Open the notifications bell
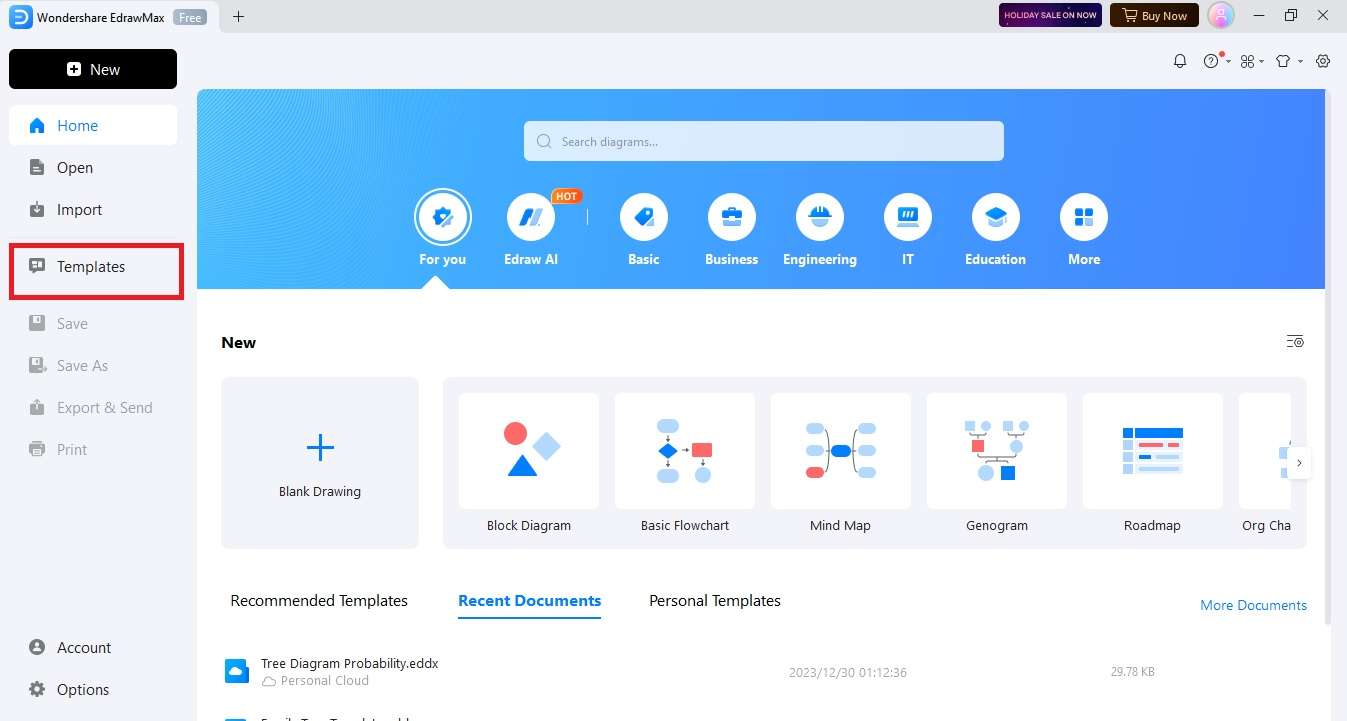 pos(1180,61)
